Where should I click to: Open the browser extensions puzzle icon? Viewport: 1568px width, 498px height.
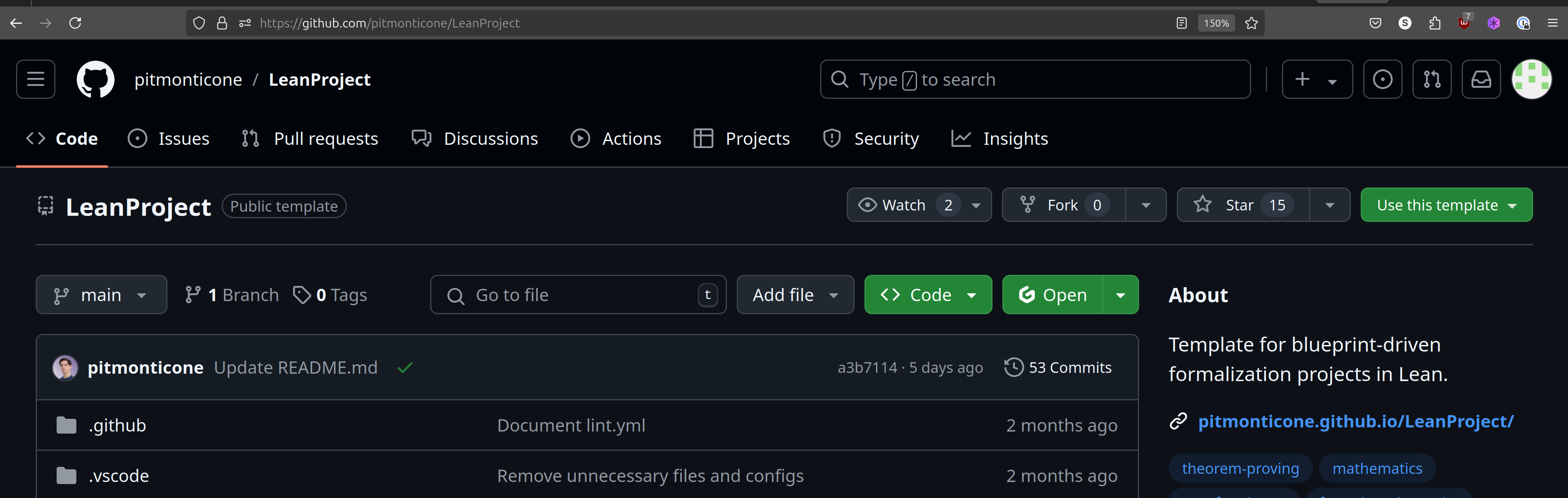point(1435,23)
